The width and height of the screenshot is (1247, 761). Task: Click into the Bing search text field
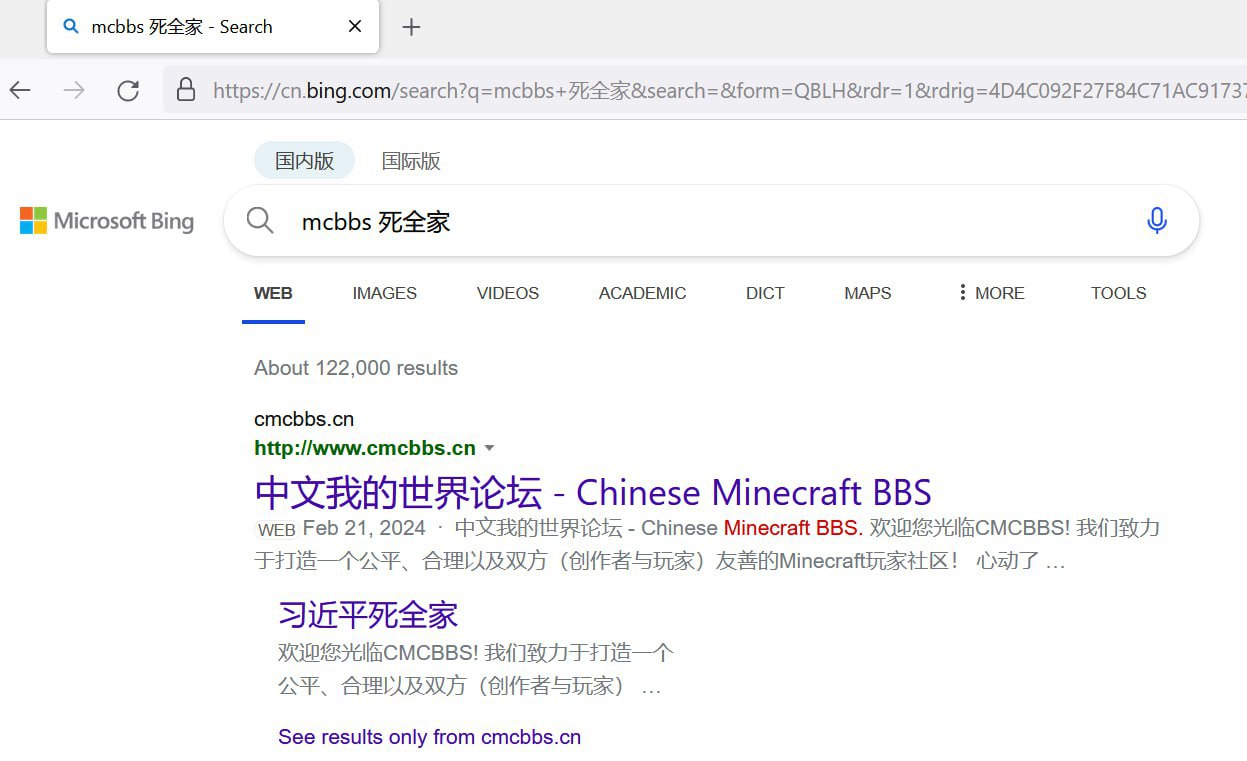[710, 221]
